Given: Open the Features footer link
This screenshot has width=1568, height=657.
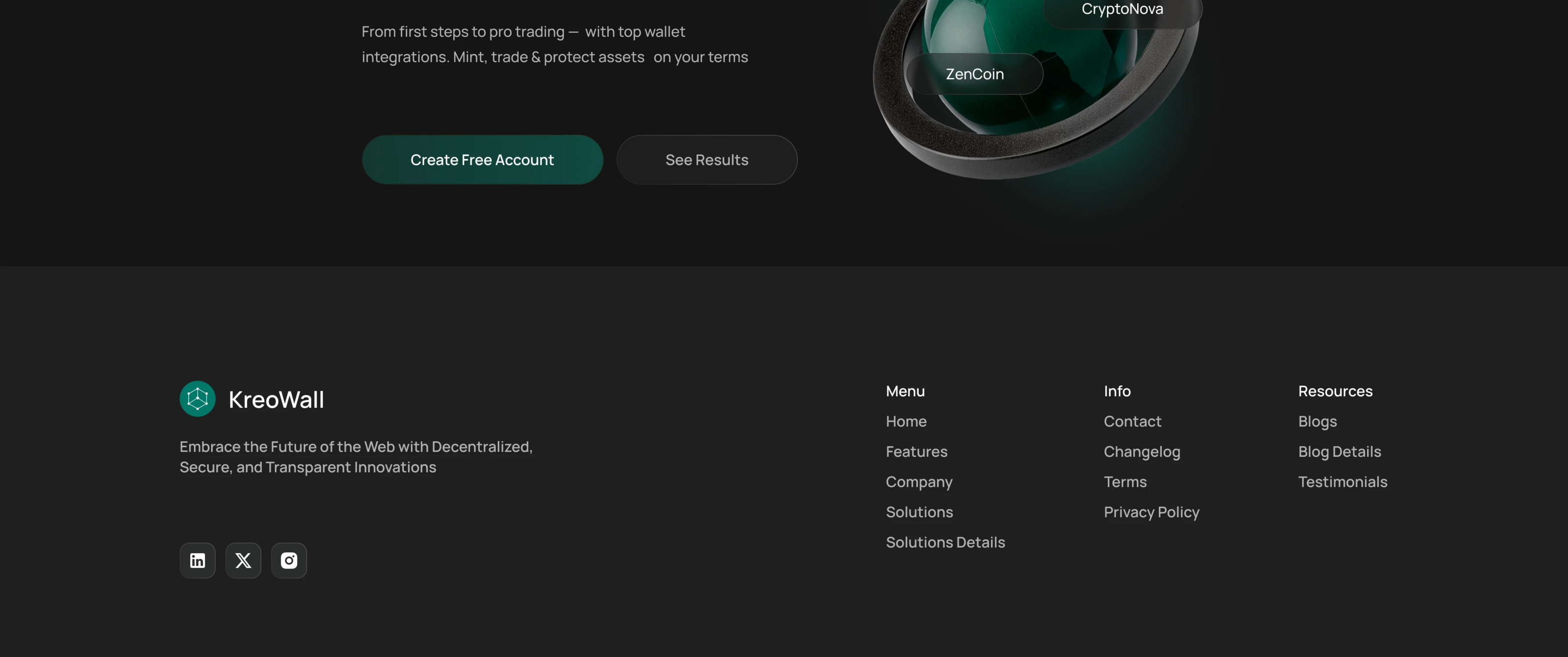Looking at the screenshot, I should click(916, 451).
